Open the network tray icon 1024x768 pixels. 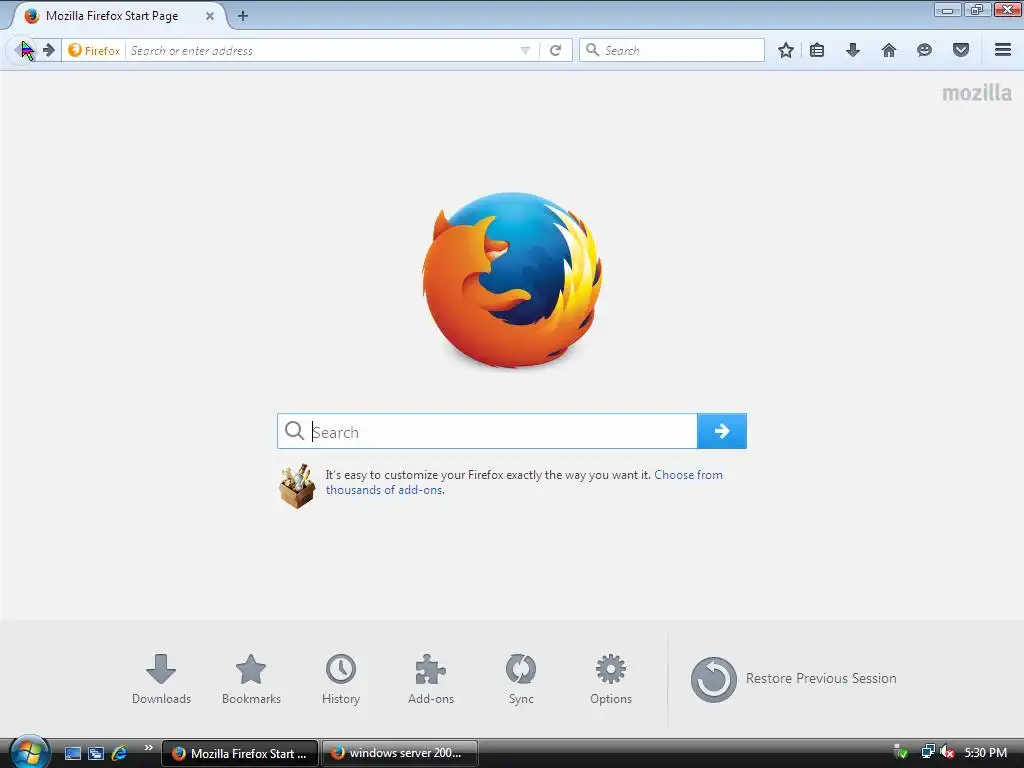pyautogui.click(x=927, y=752)
